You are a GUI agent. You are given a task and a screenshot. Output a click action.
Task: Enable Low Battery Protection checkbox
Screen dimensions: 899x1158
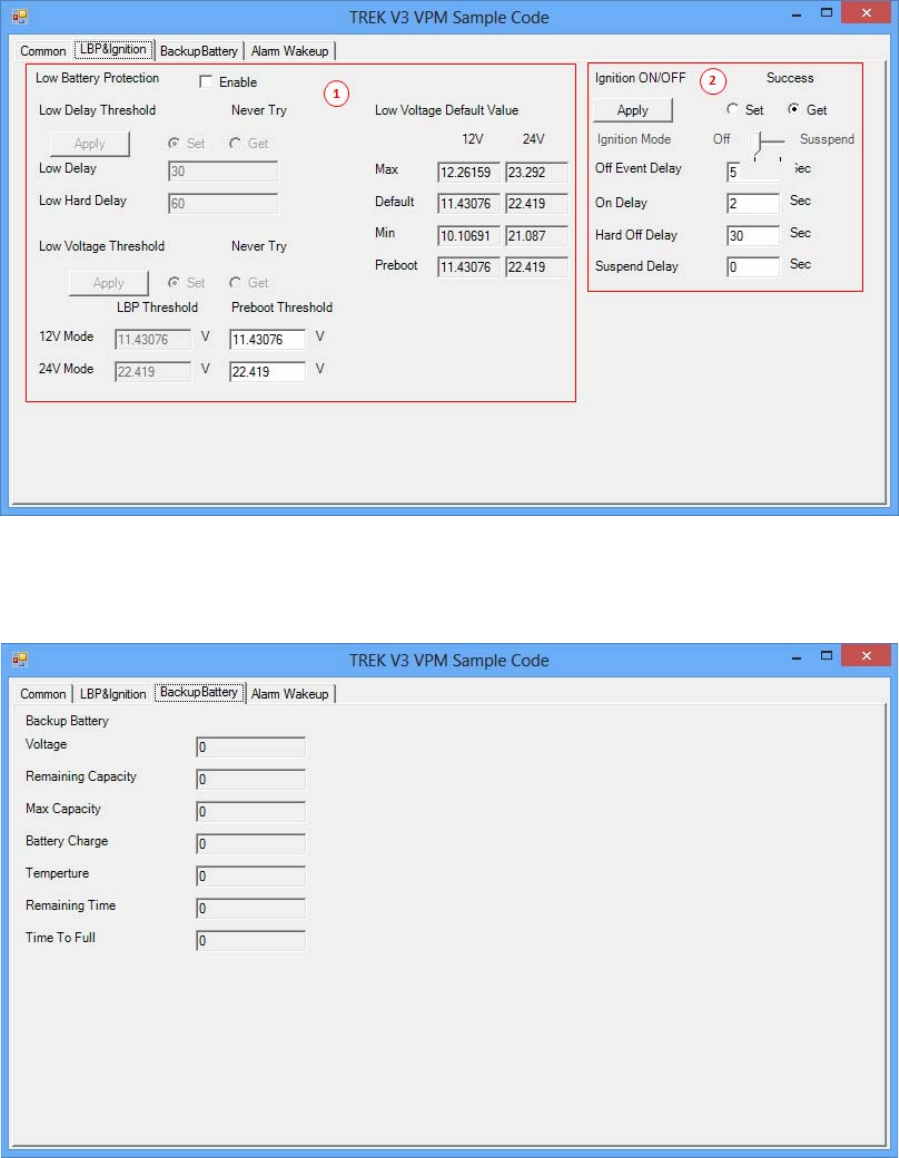click(x=206, y=82)
